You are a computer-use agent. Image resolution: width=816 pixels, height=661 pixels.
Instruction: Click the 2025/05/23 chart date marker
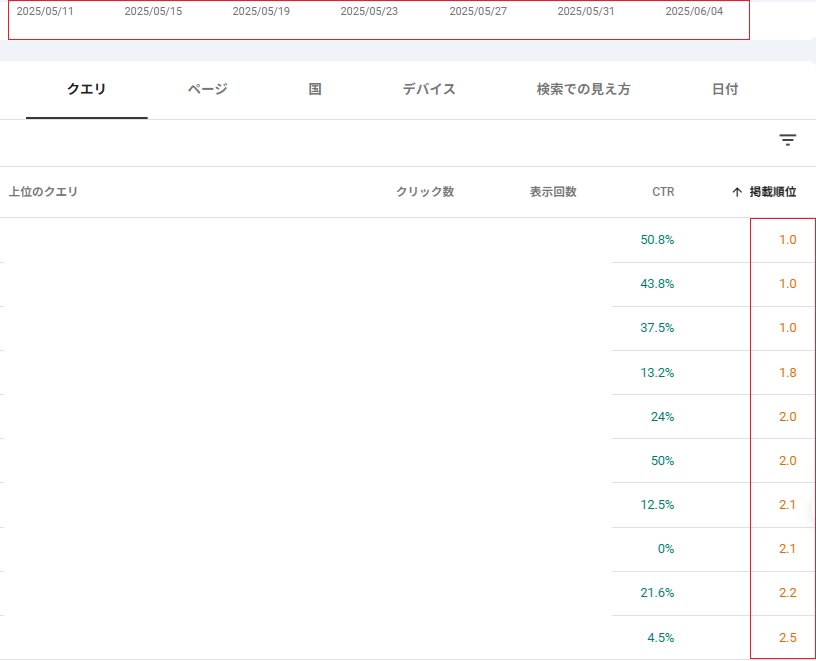(369, 11)
